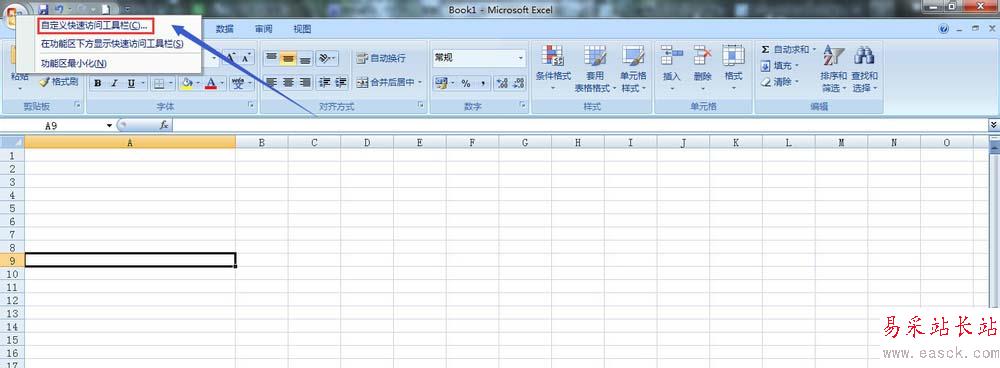The image size is (1000, 368).
Task: Expand the formula bar
Action: [x=993, y=125]
